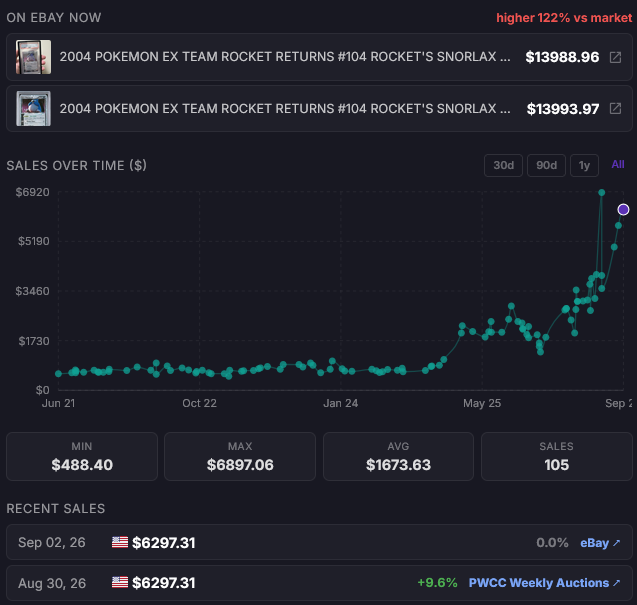Open external link for $13993.97 listing
This screenshot has height=605, width=637.
click(x=615, y=108)
